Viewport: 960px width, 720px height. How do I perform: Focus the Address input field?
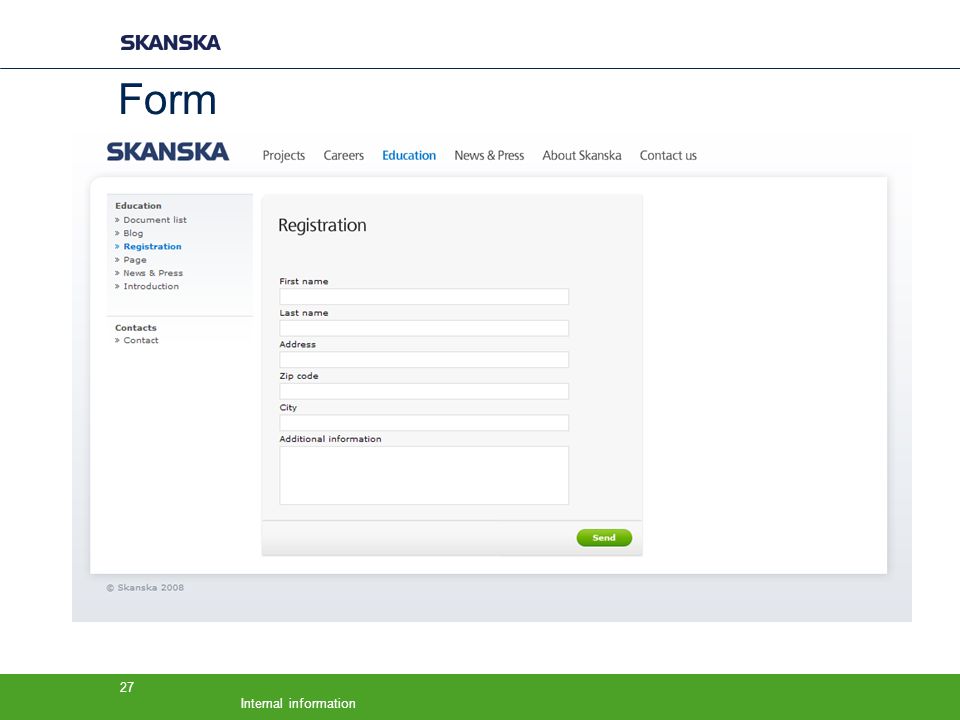[424, 359]
